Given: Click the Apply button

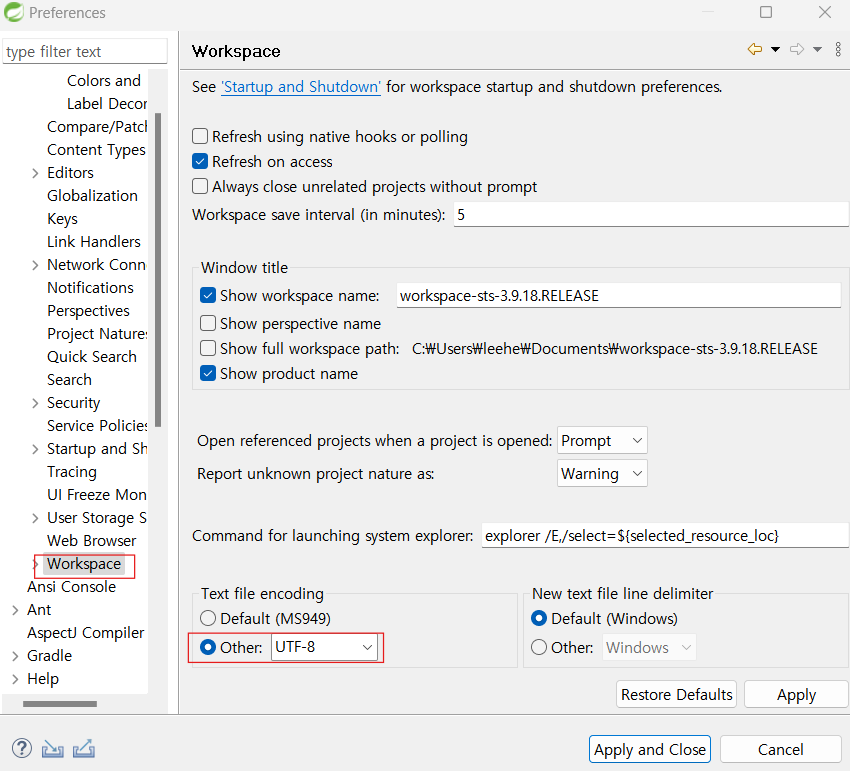Looking at the screenshot, I should point(796,694).
